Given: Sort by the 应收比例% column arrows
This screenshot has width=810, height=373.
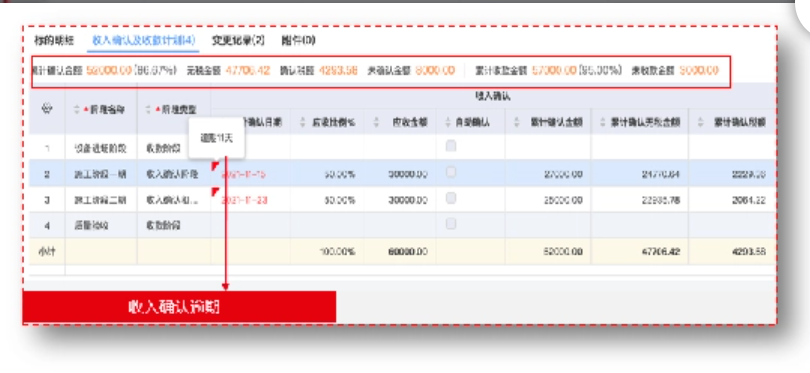Looking at the screenshot, I should (x=304, y=122).
